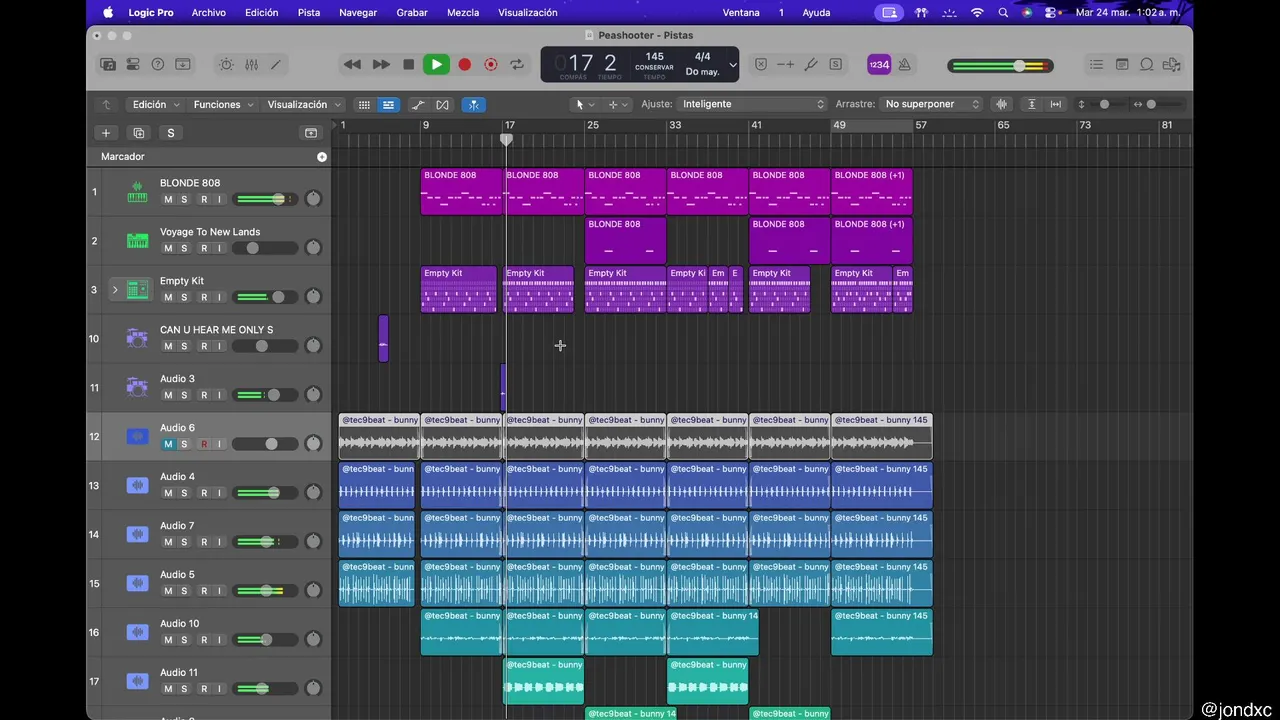
Task: Open the media Browsers
Action: [x=1172, y=64]
